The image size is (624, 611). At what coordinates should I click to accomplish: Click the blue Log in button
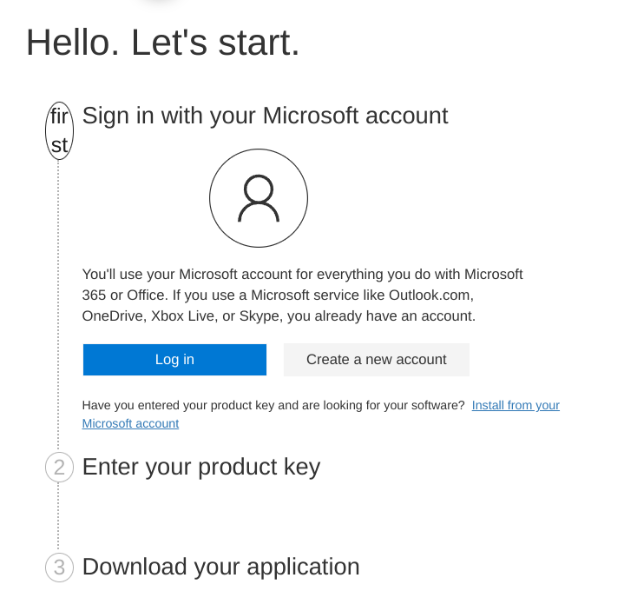[174, 360]
